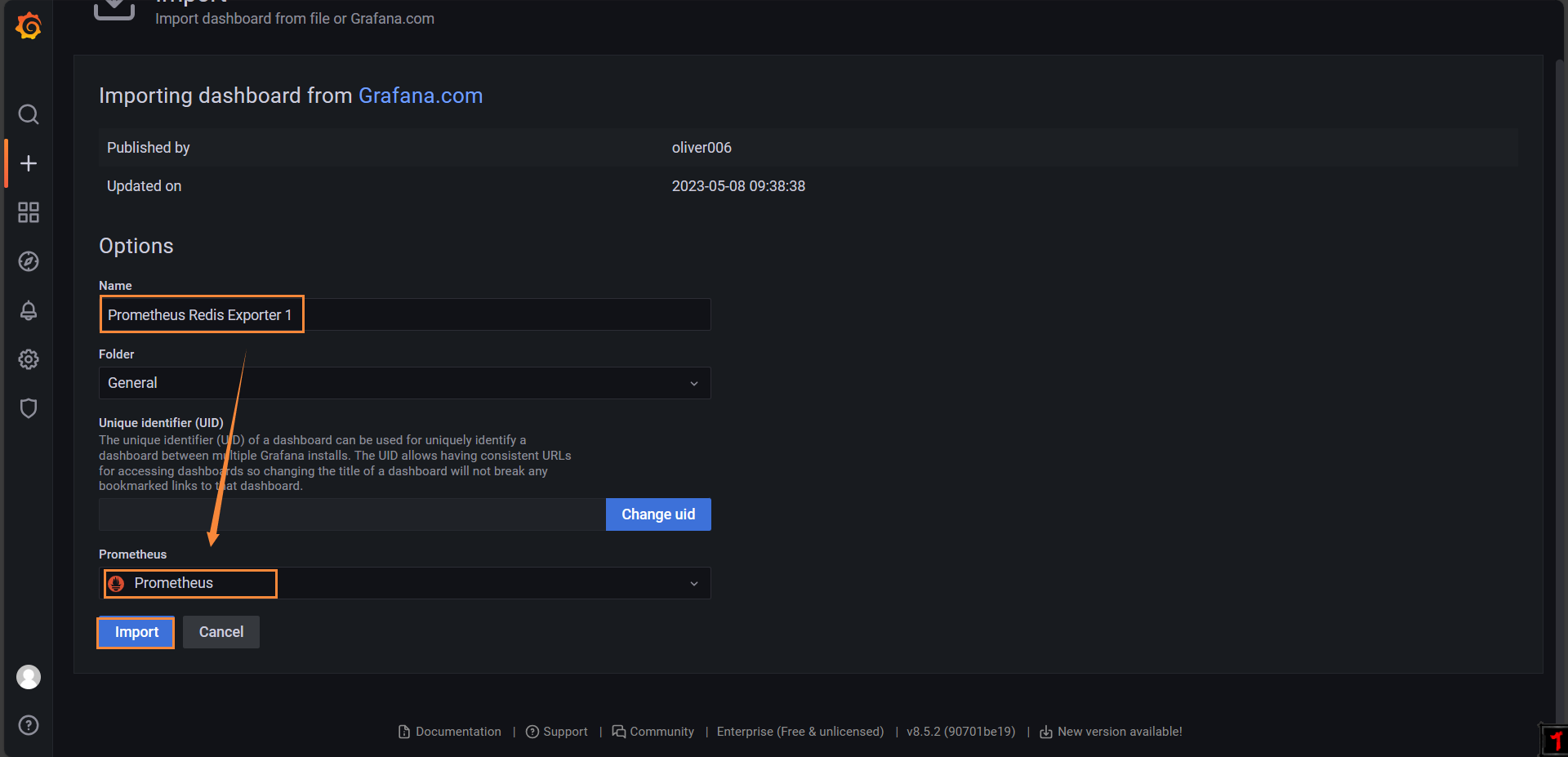Image resolution: width=1568 pixels, height=757 pixels.
Task: Follow the Grafana.com link in heading
Action: click(x=421, y=96)
